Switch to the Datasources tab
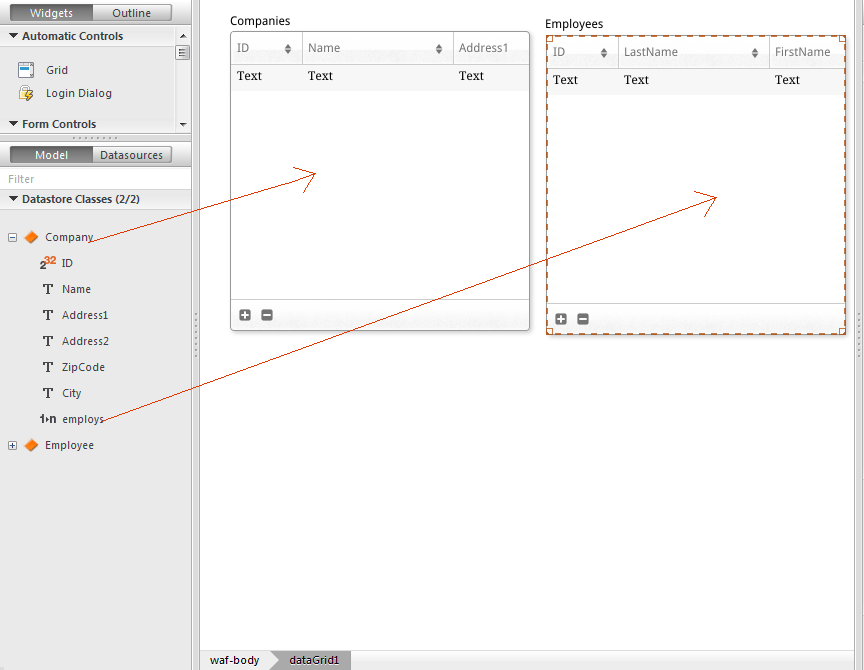Viewport: 864px width, 670px height. pos(132,155)
